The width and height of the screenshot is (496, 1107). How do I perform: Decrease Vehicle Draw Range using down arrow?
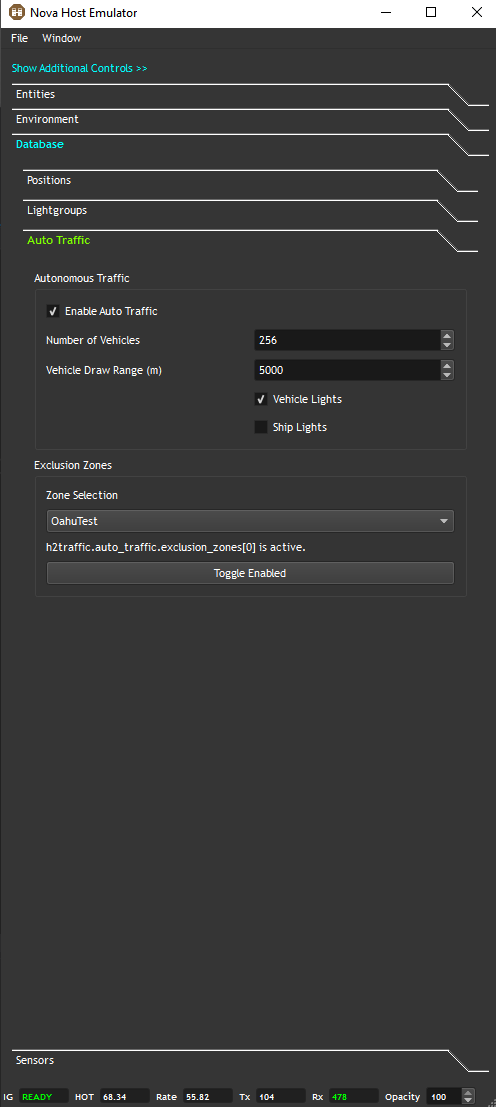pyautogui.click(x=447, y=375)
